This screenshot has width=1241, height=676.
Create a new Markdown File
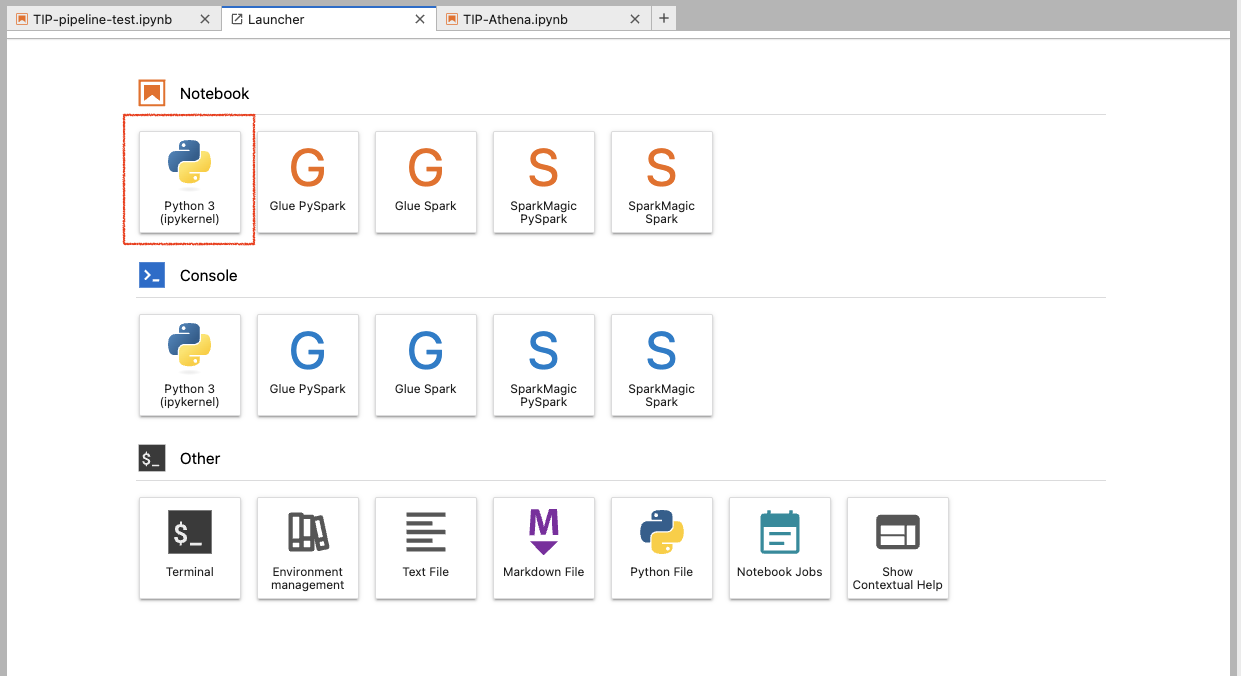(544, 548)
